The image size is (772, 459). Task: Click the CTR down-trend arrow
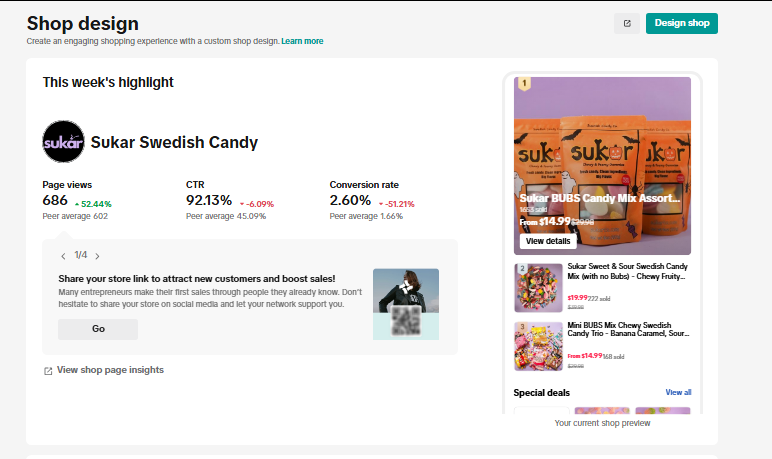coord(242,204)
